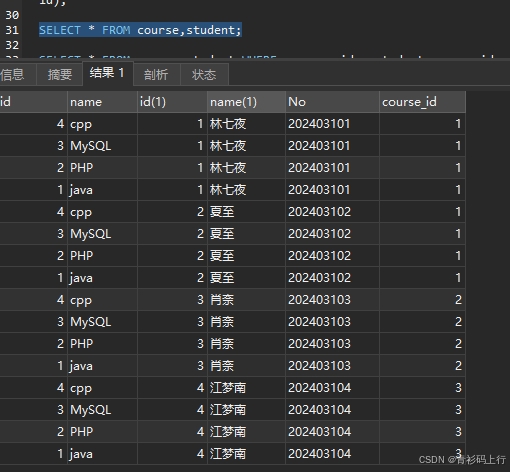The width and height of the screenshot is (510, 472).
Task: Click the No column header
Action: click(332, 102)
